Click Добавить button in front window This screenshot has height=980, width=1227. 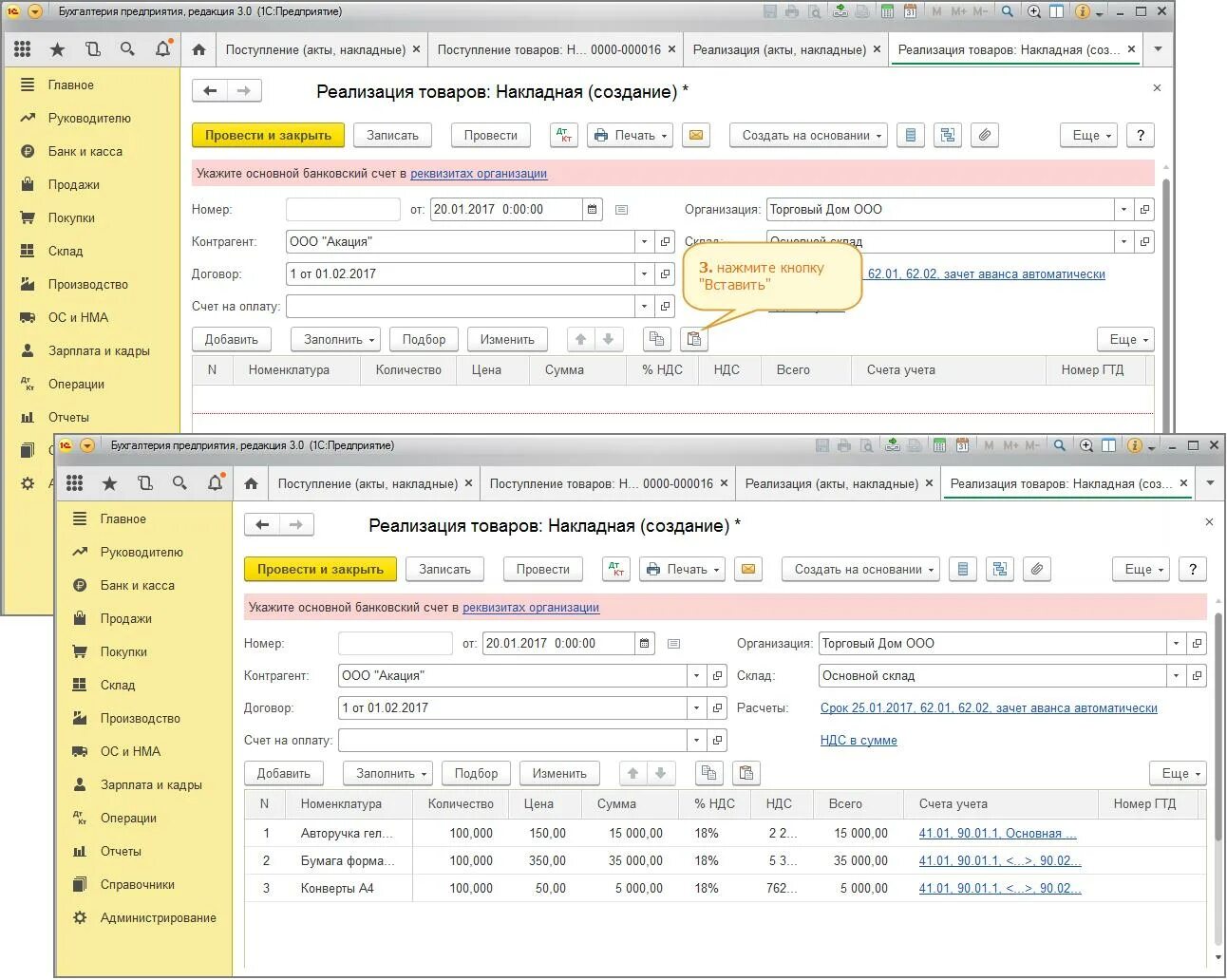point(283,773)
